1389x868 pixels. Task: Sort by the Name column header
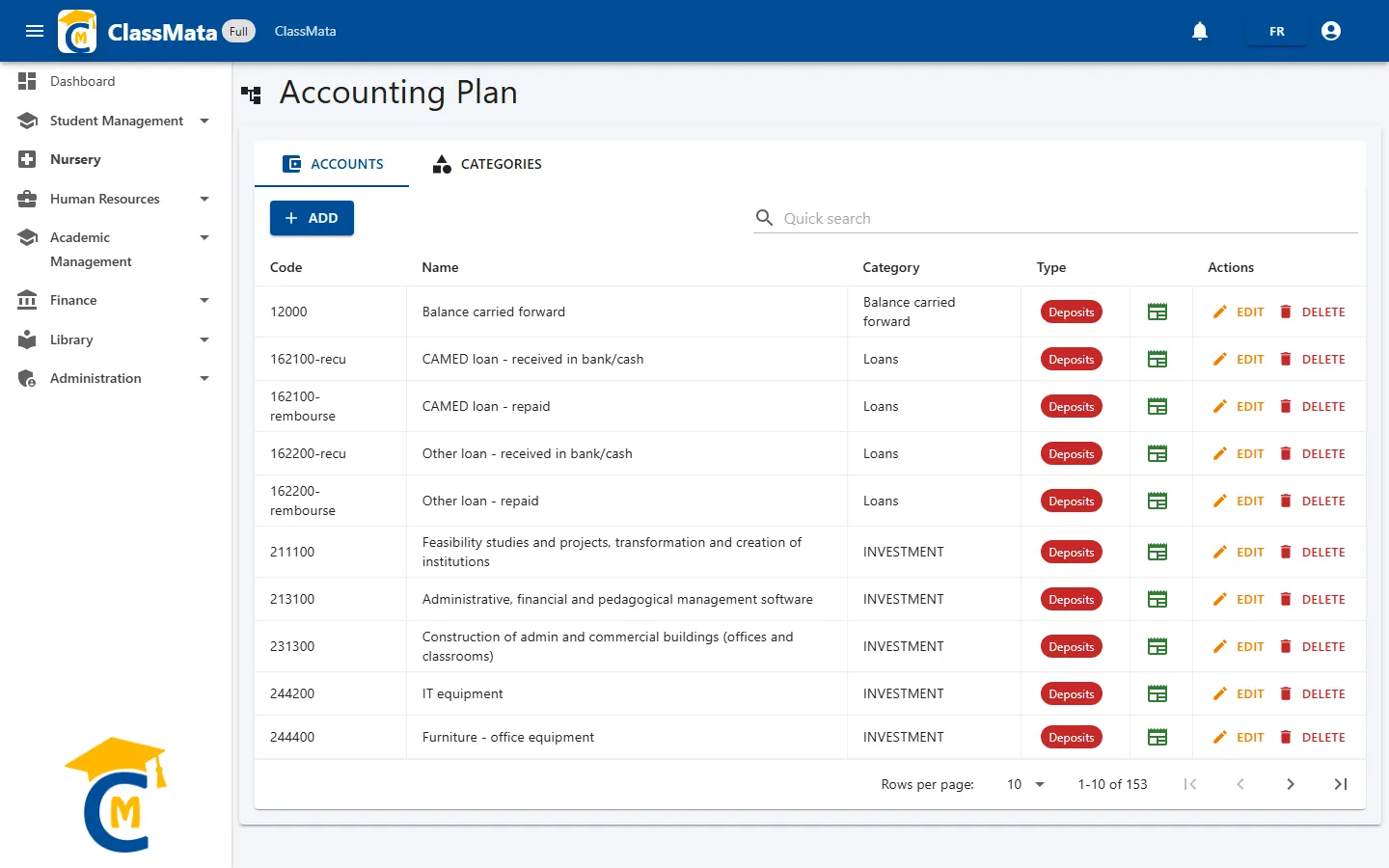point(440,267)
